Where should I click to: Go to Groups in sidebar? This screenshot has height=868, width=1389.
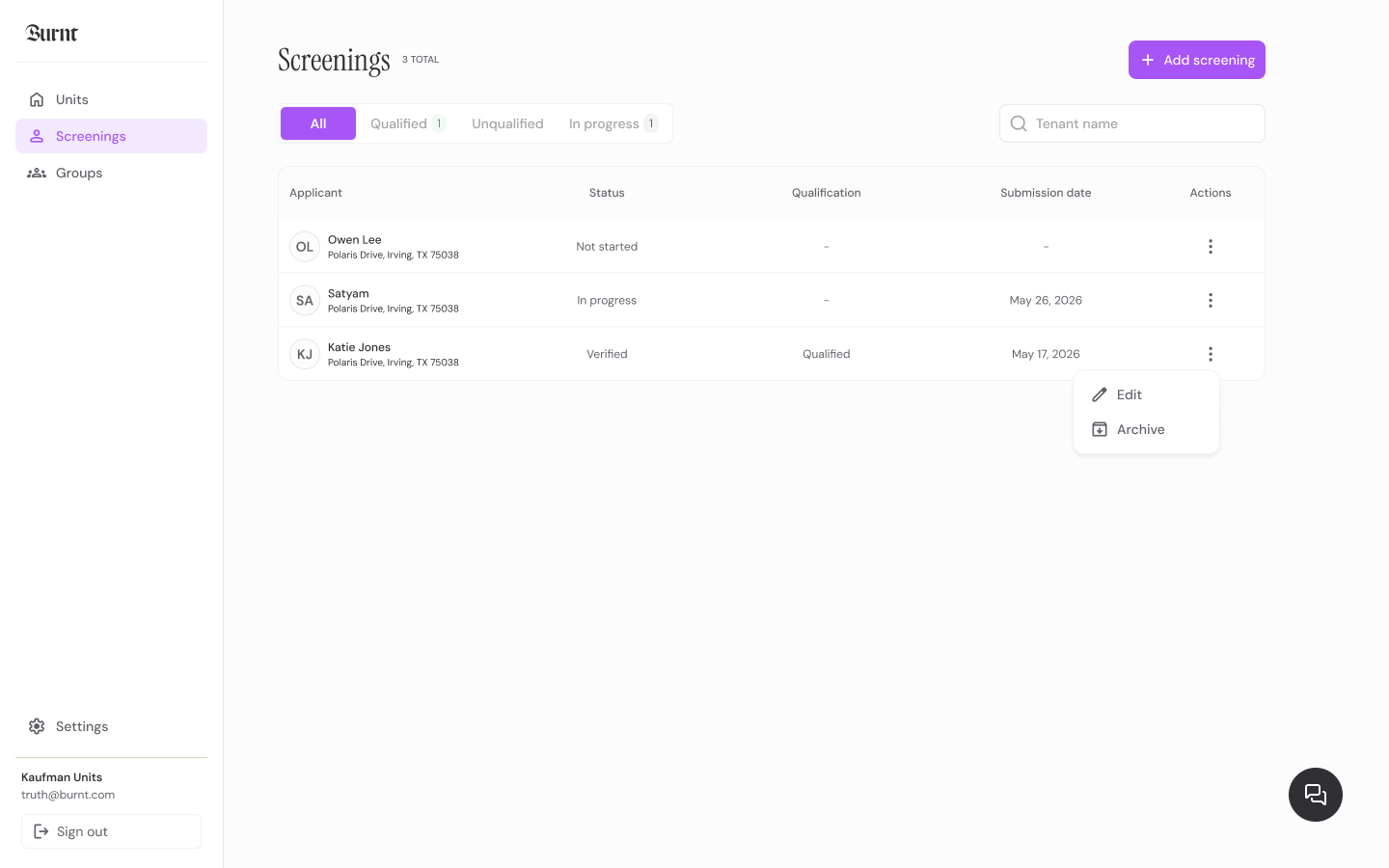click(x=111, y=173)
